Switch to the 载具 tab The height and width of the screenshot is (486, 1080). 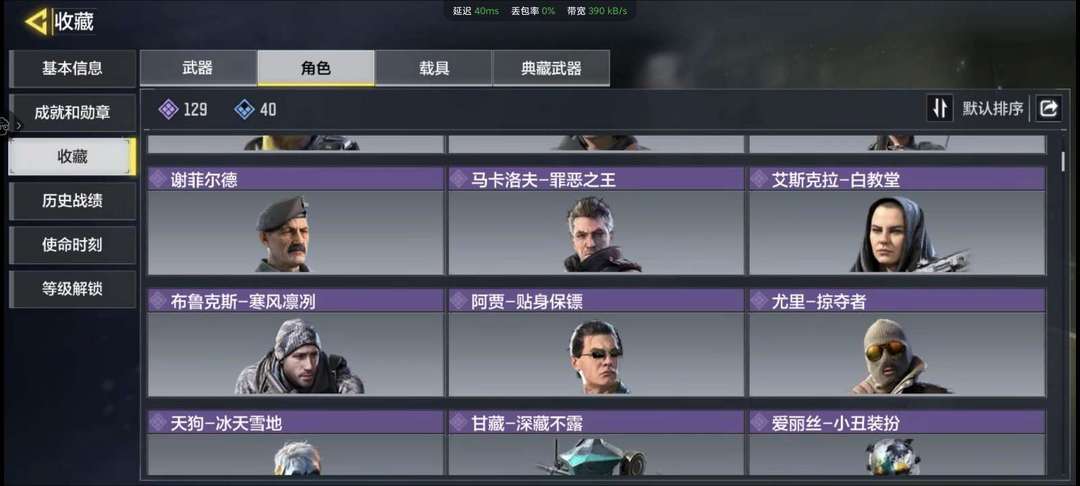(434, 67)
